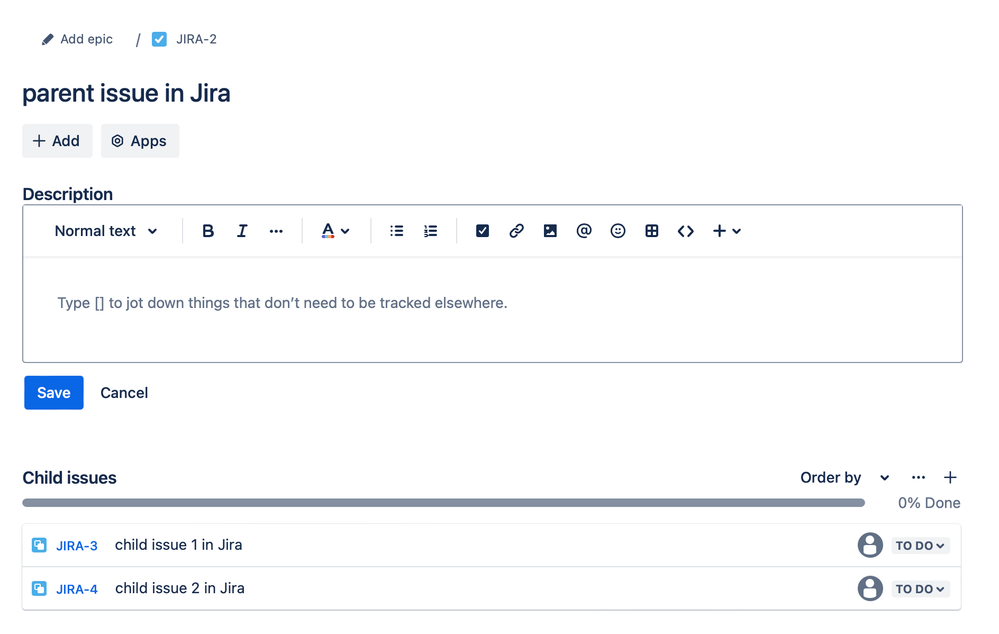Viewport: 999px width, 634px height.
Task: Click assignee avatar for JIRA-4
Action: tap(870, 588)
